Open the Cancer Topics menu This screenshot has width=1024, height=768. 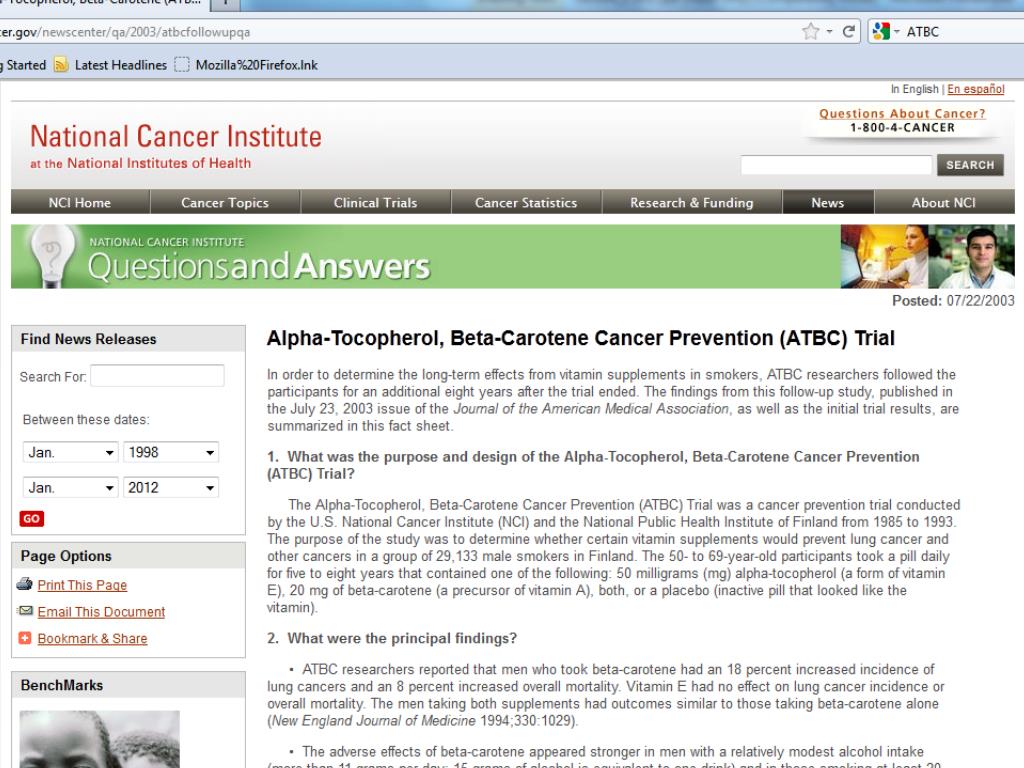pyautogui.click(x=225, y=202)
